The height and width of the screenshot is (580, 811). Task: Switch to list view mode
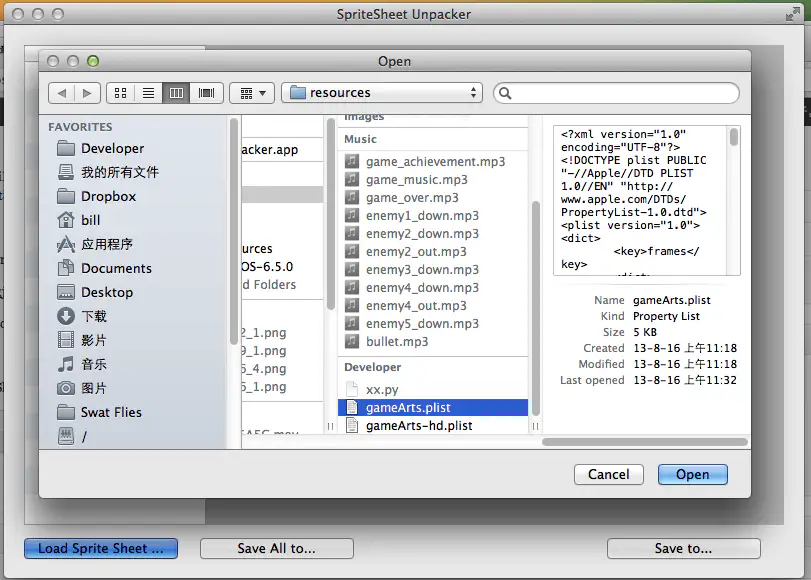149,93
